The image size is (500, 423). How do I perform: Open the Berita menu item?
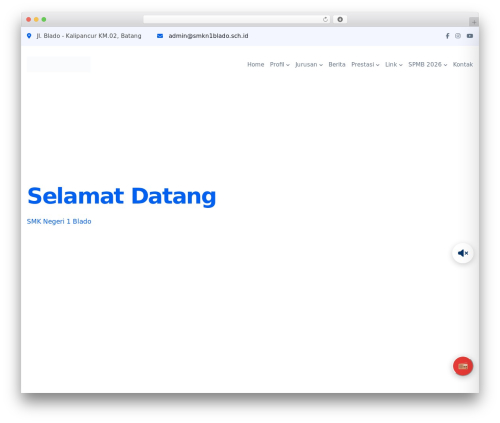coord(337,64)
